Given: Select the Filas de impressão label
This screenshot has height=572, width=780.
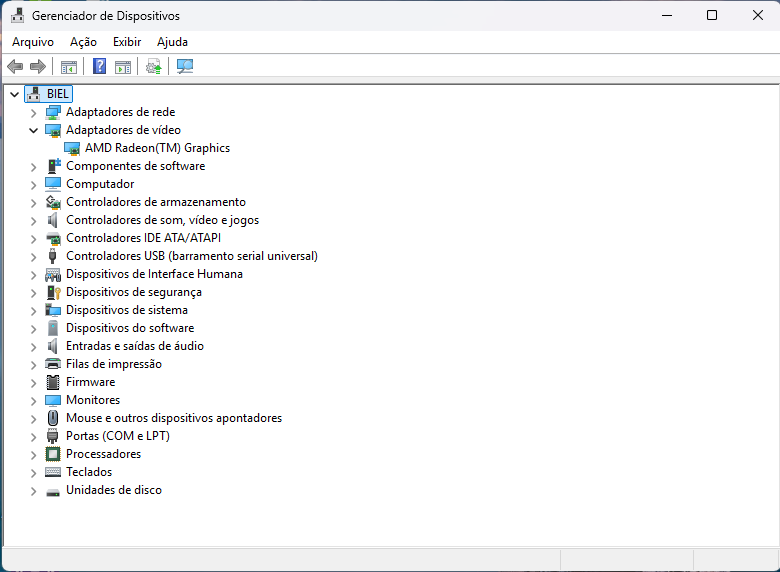Looking at the screenshot, I should 114,364.
